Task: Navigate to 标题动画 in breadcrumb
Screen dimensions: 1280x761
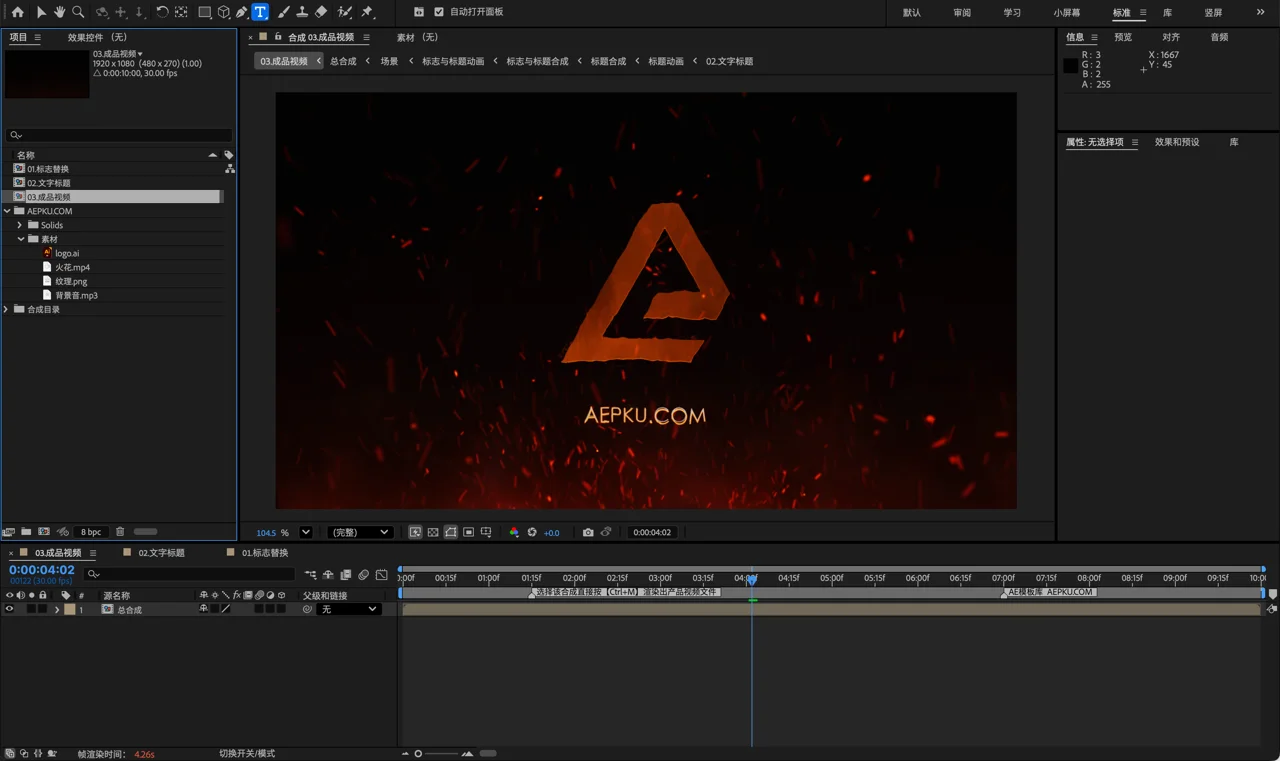Action: (x=666, y=61)
